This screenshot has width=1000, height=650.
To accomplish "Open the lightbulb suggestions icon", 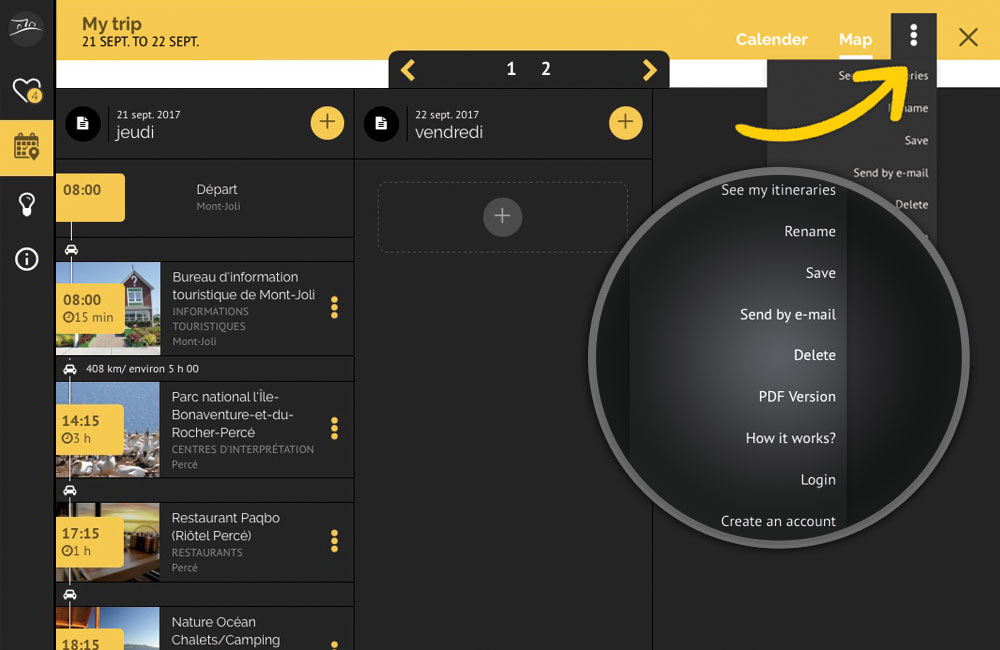I will point(27,204).
